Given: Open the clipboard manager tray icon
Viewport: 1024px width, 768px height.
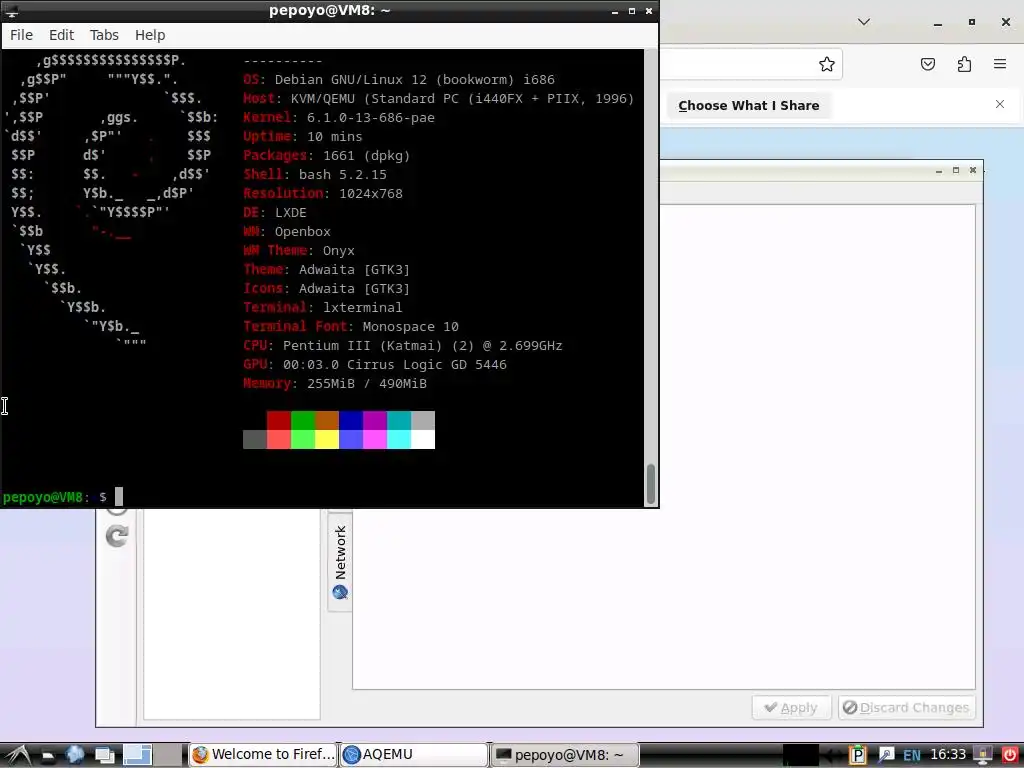Looking at the screenshot, I should [x=857, y=755].
